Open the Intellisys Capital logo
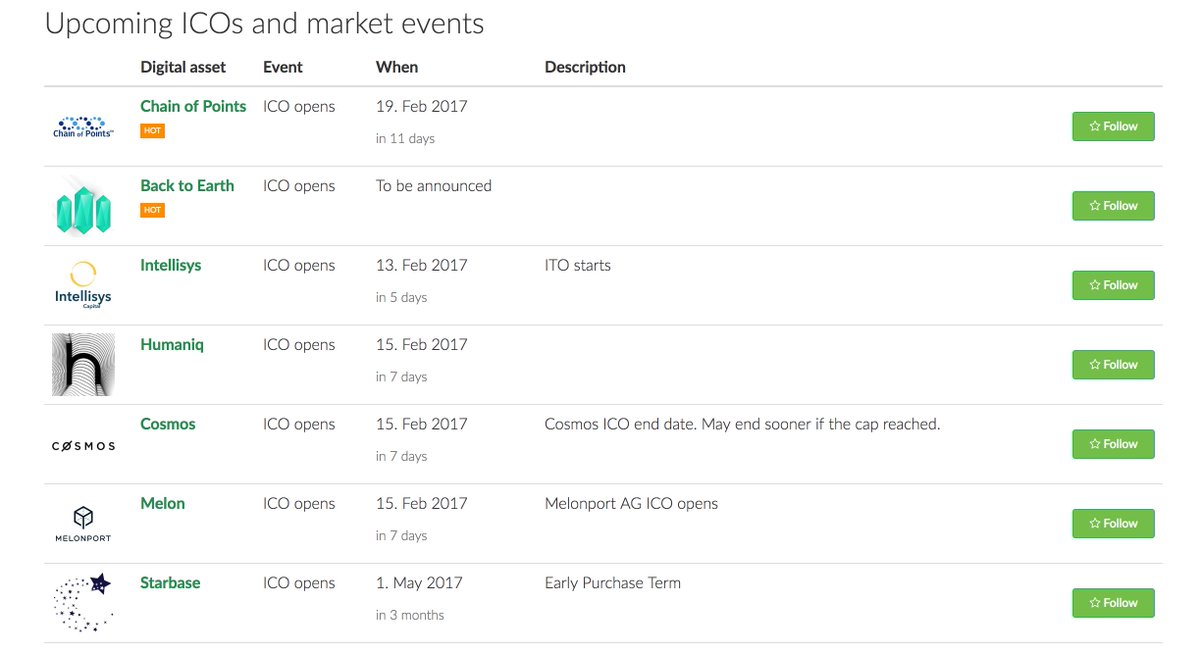 pyautogui.click(x=84, y=285)
